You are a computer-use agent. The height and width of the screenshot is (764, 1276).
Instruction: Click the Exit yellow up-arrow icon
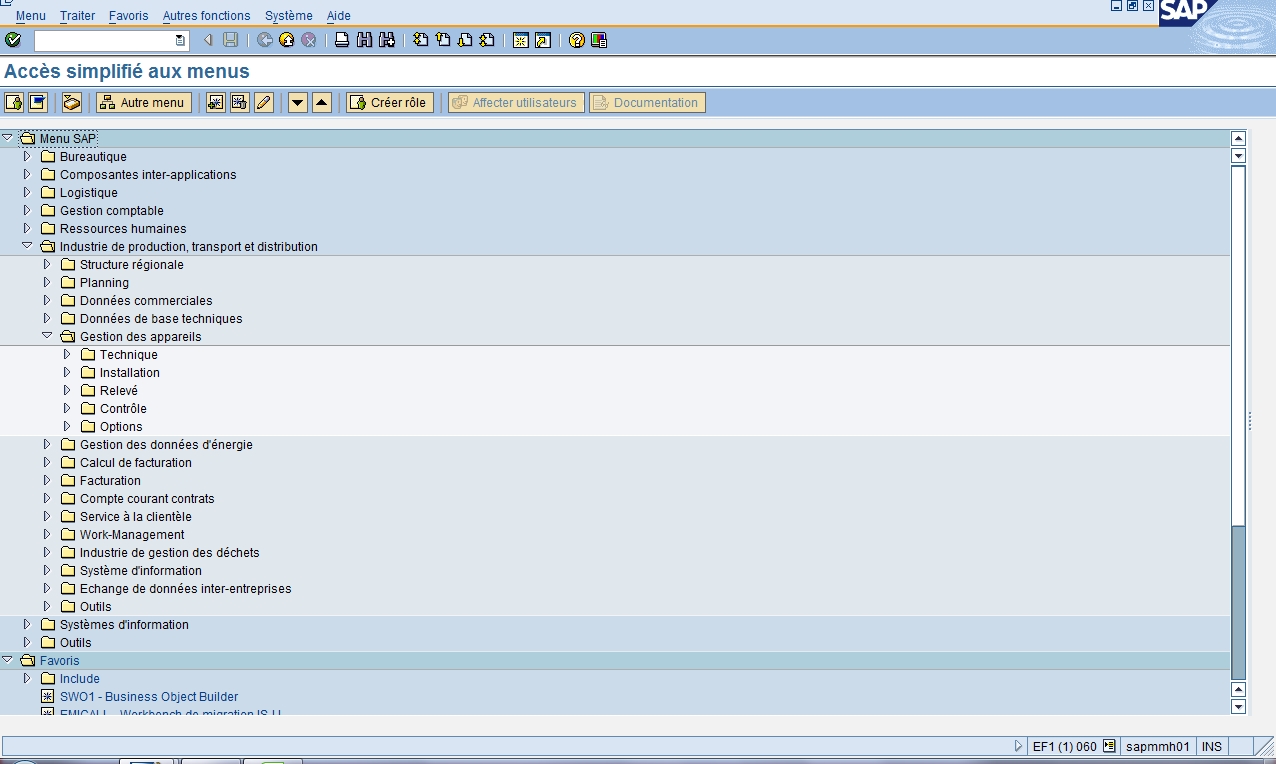click(287, 40)
